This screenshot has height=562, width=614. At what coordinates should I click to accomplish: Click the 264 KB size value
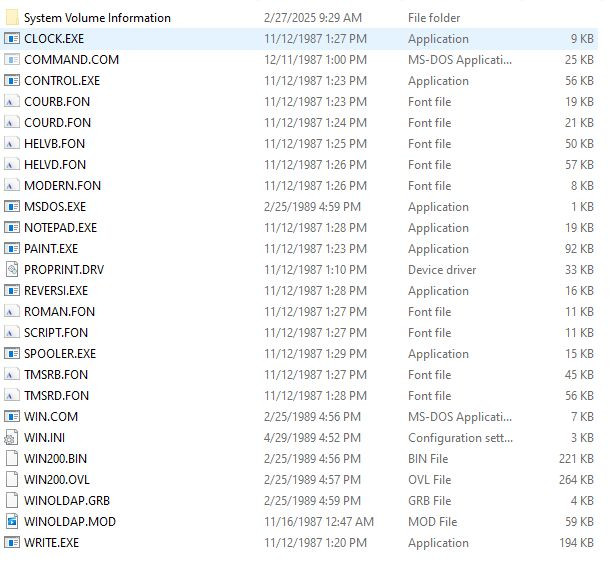(x=576, y=479)
